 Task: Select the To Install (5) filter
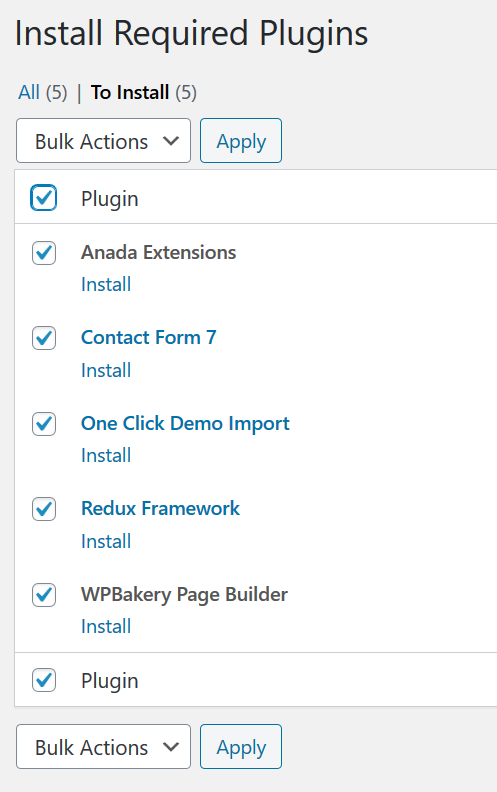144,92
